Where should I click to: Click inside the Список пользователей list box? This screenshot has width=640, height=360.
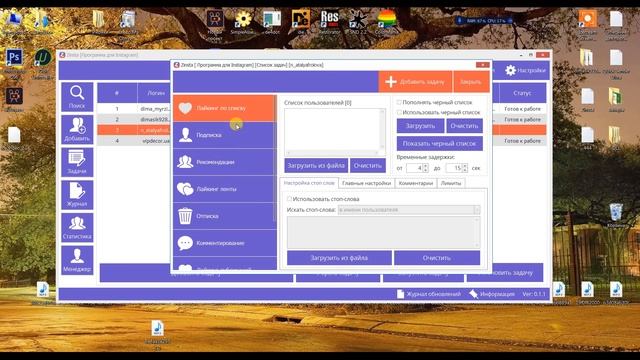click(x=332, y=129)
